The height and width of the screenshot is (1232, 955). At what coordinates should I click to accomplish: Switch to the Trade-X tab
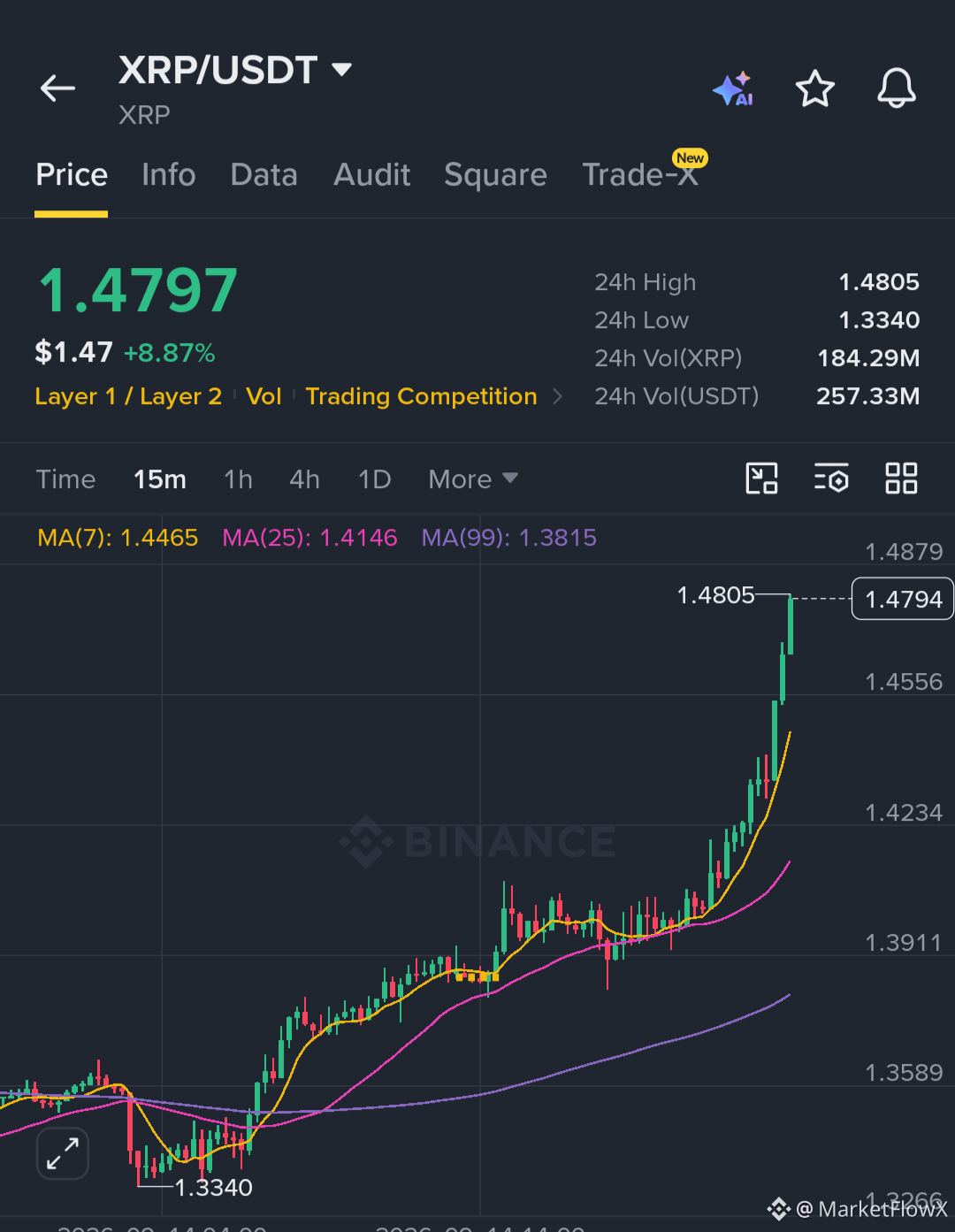point(640,175)
